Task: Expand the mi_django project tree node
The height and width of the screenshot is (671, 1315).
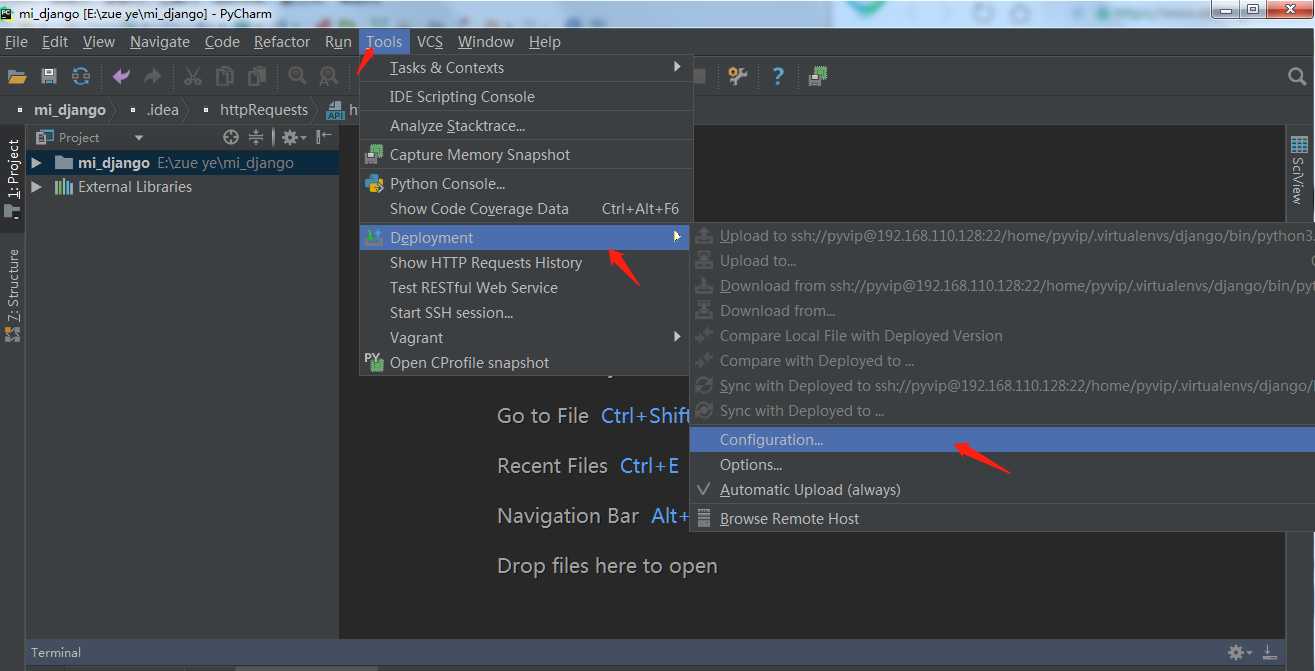Action: pos(36,162)
